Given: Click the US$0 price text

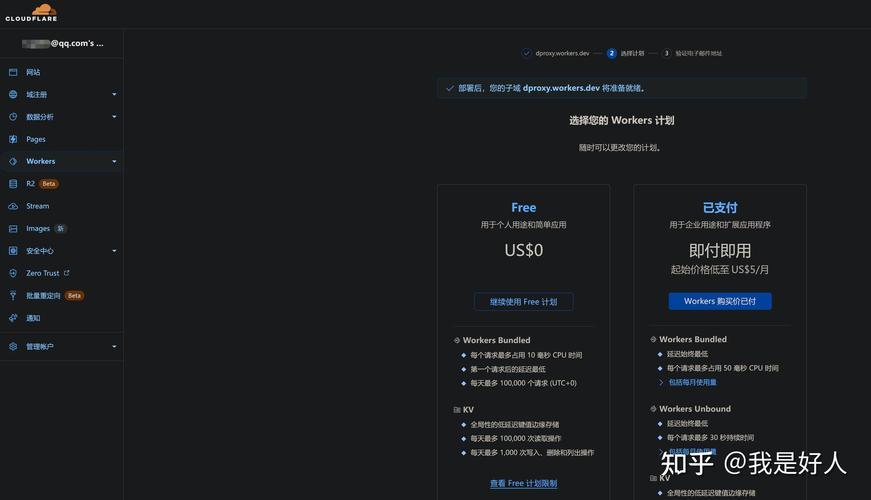Looking at the screenshot, I should (x=524, y=251).
